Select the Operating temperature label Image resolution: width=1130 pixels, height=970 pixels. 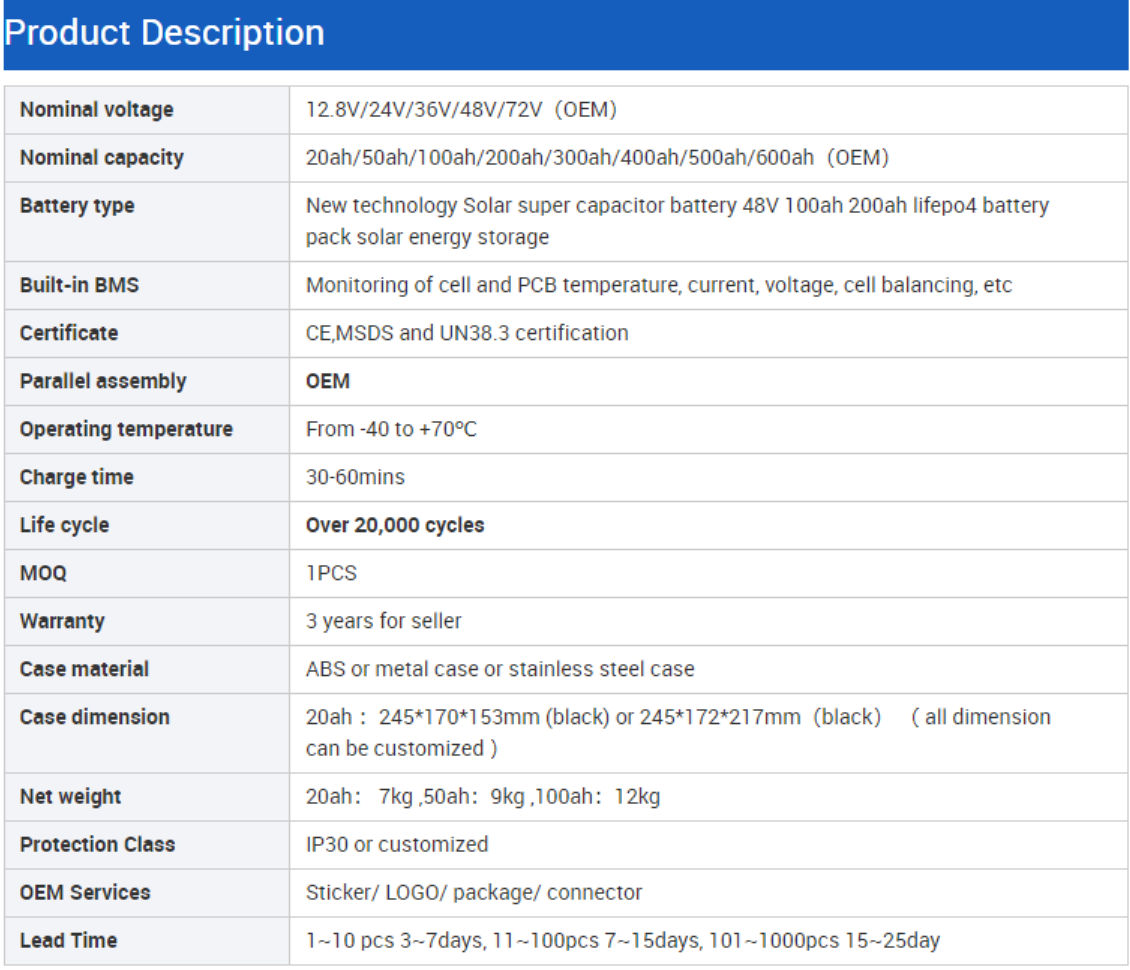click(x=126, y=430)
